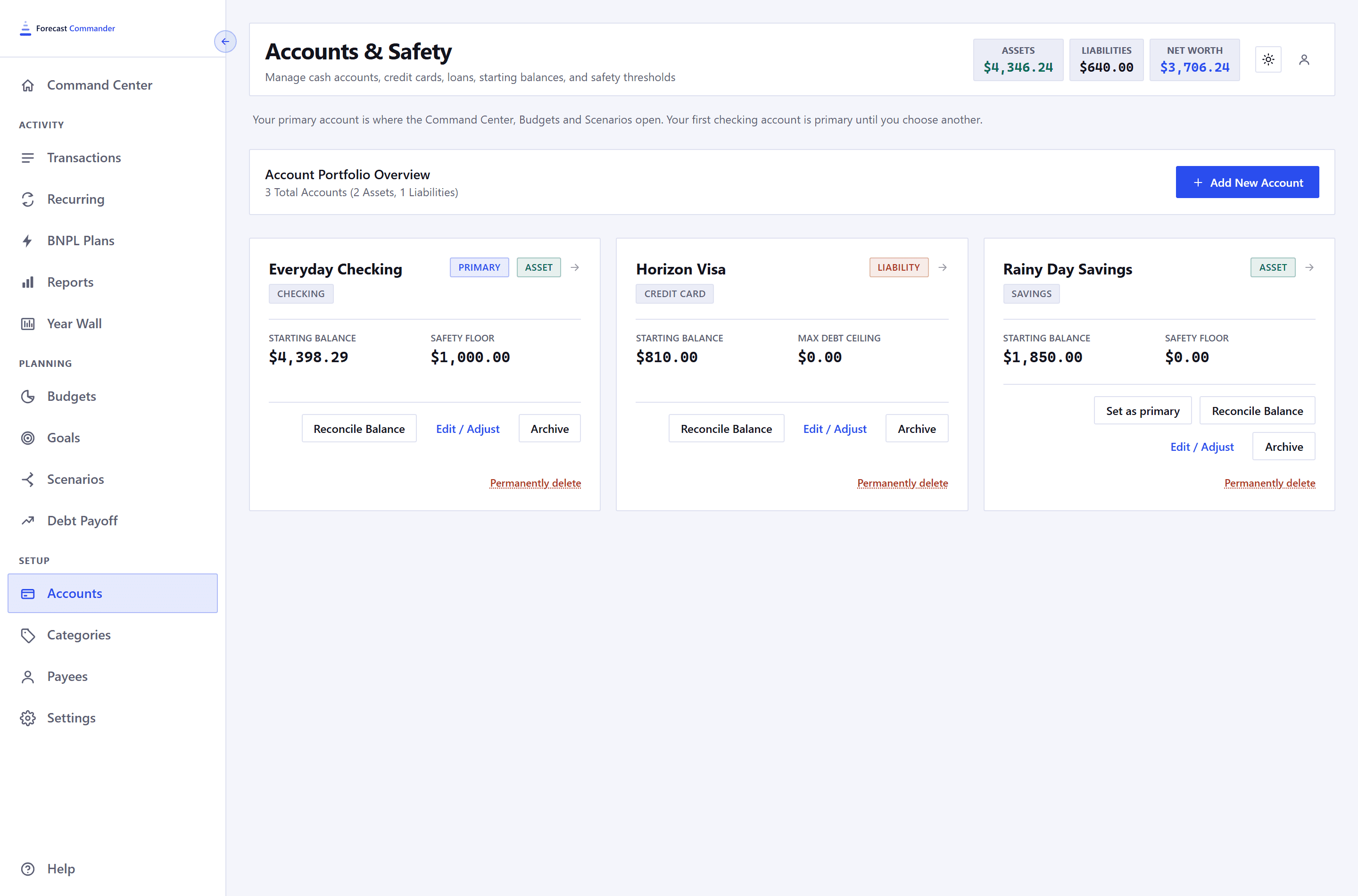The width and height of the screenshot is (1358, 896).
Task: Click the Settings gear icon
Action: 27,718
